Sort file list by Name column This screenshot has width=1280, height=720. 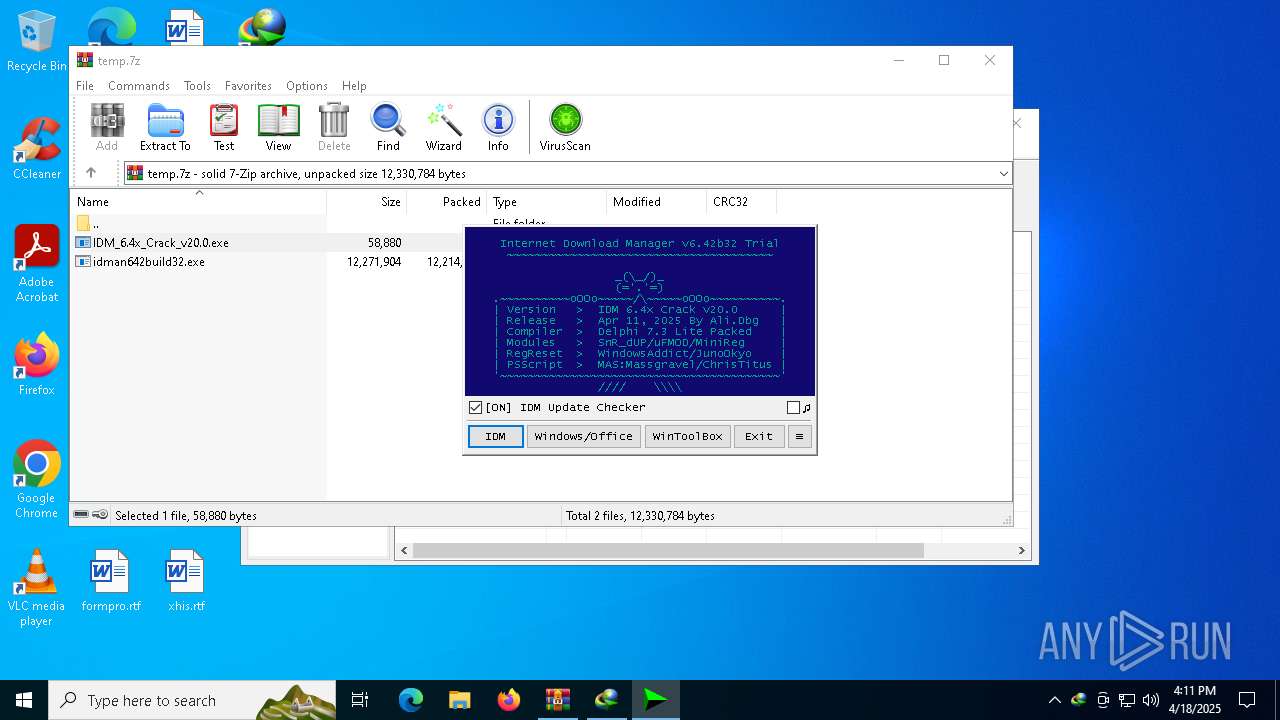[x=198, y=202]
